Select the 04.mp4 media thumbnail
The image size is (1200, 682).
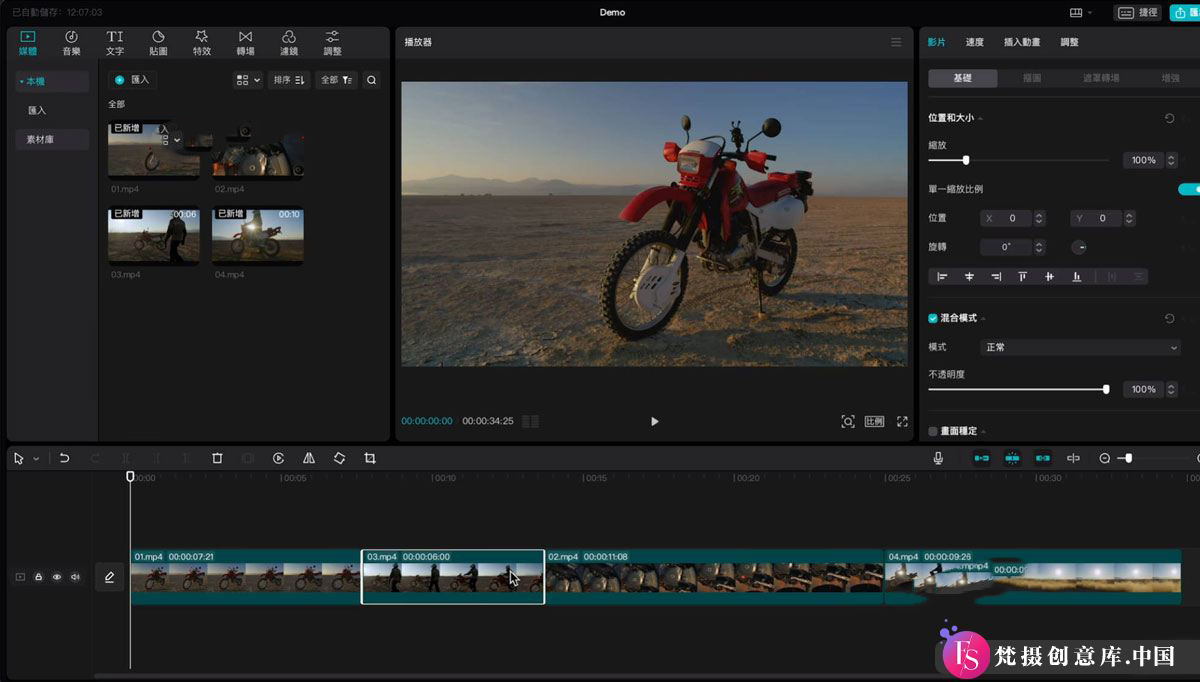[x=258, y=235]
